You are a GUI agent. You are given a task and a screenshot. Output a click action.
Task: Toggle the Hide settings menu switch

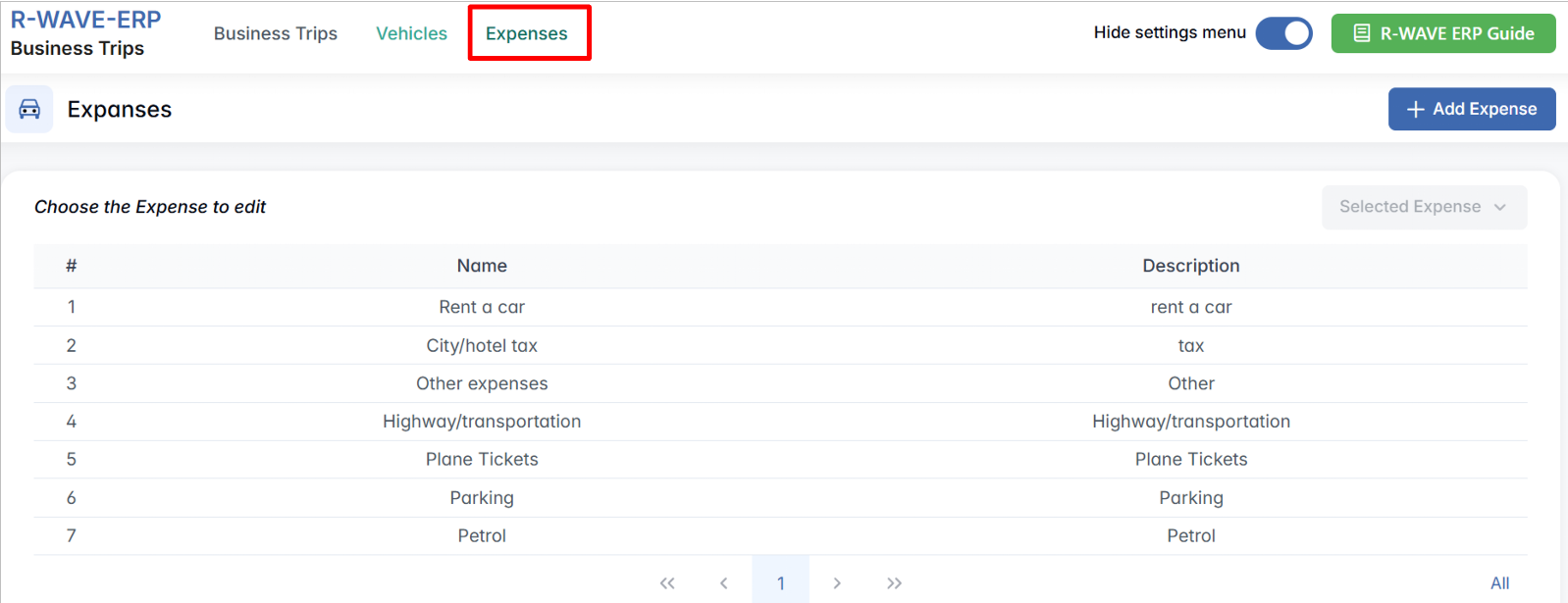coord(1283,33)
